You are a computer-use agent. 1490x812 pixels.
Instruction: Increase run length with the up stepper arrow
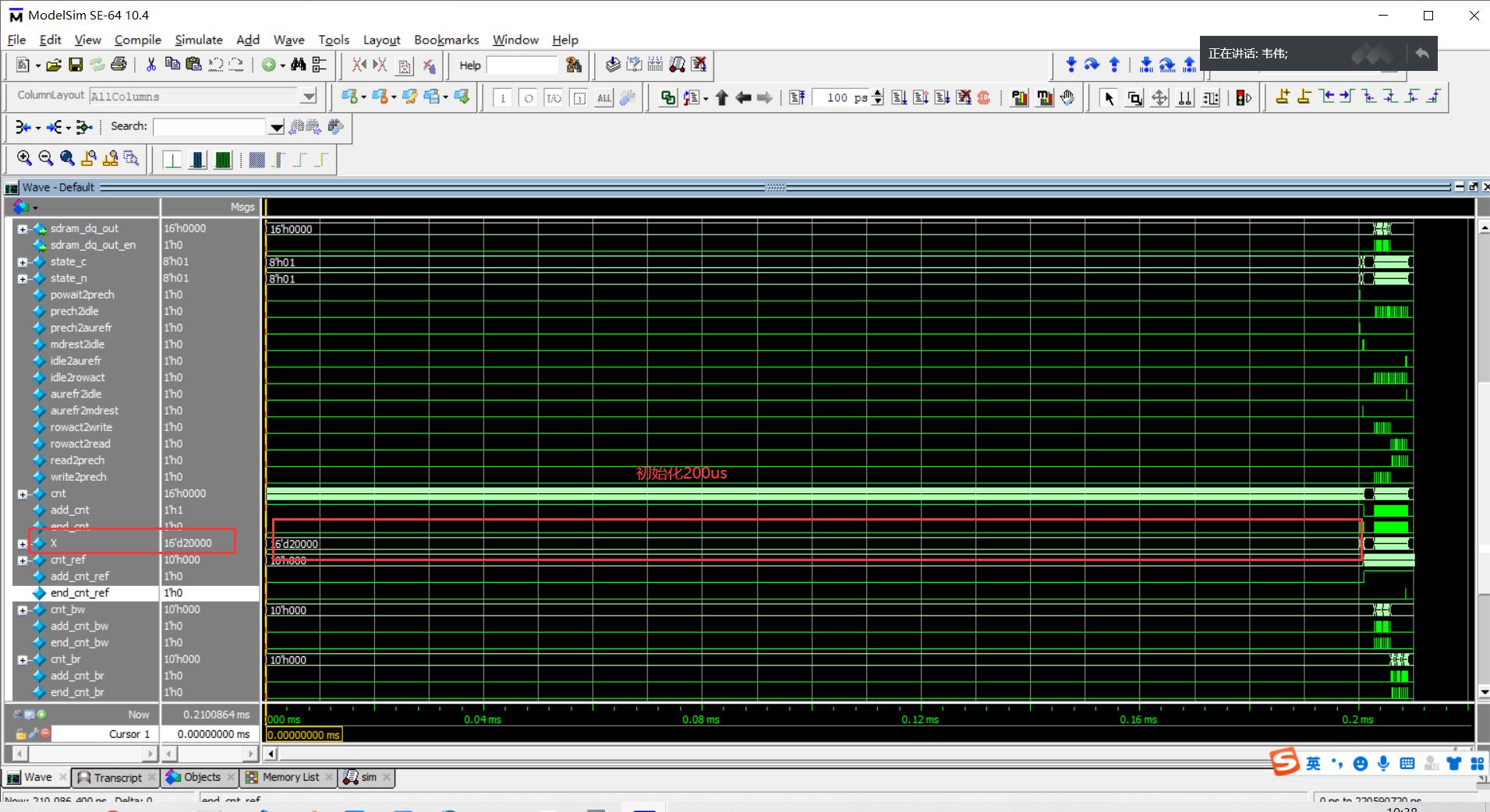pyautogui.click(x=877, y=93)
